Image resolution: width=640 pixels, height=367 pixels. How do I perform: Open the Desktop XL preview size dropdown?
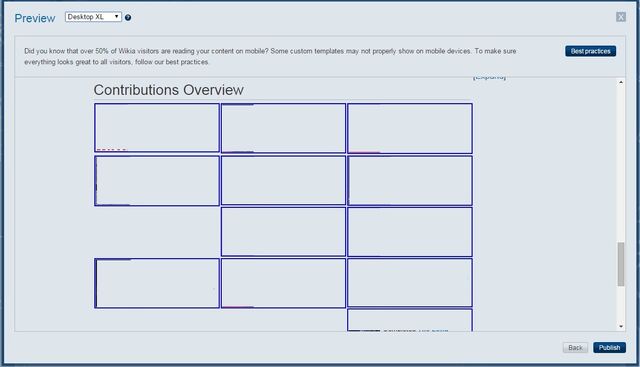[x=93, y=17]
